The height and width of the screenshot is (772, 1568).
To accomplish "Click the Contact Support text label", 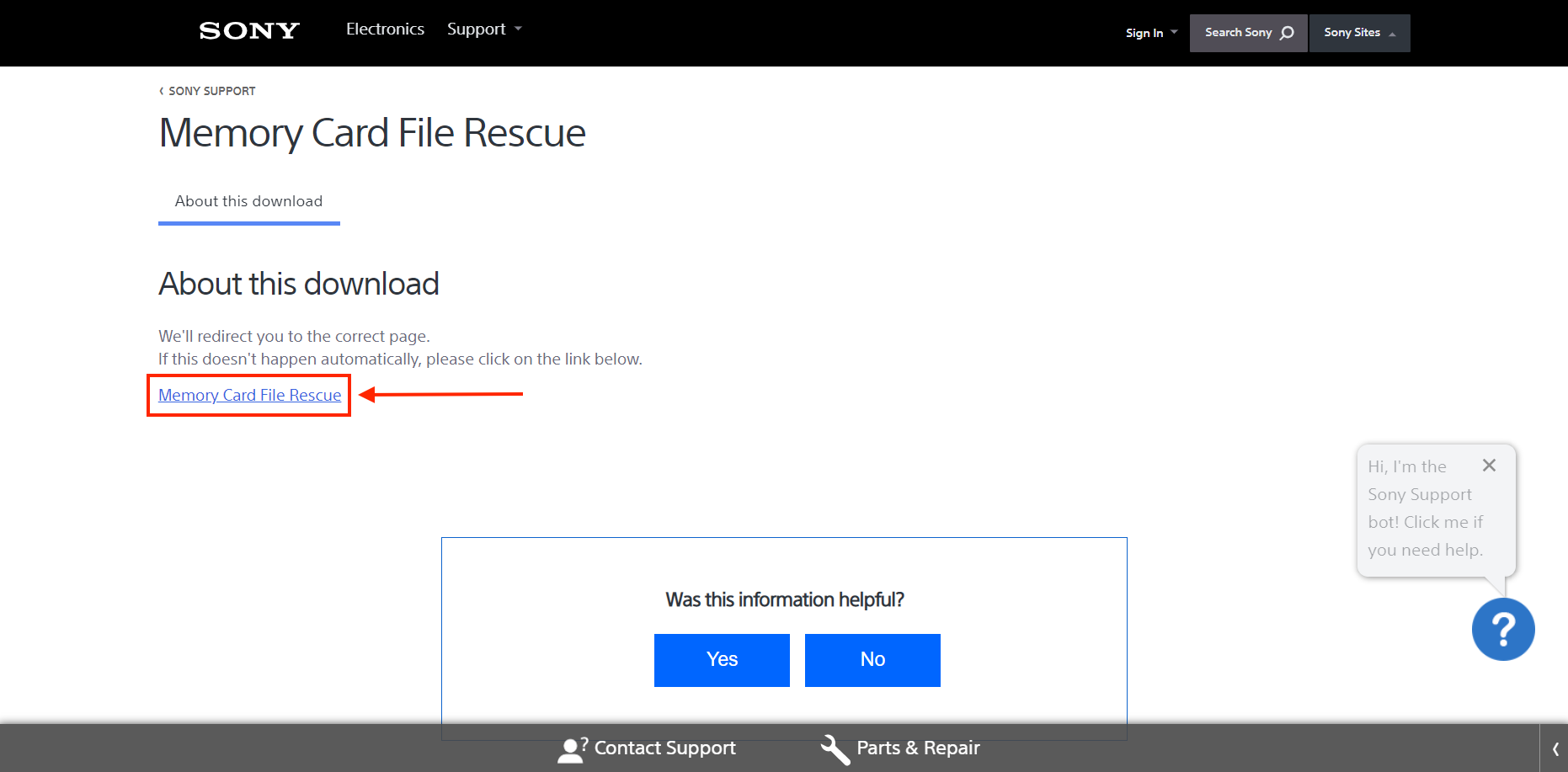I will (x=664, y=748).
